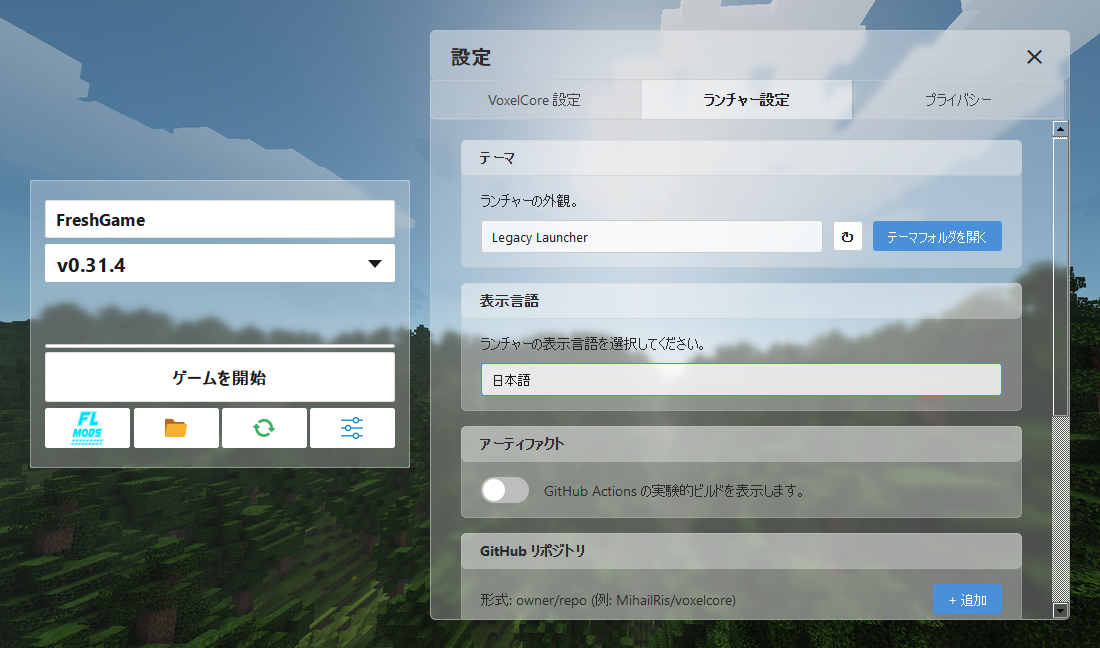This screenshot has height=648, width=1100.
Task: Select the ランチャー設定 tab
Action: point(746,100)
